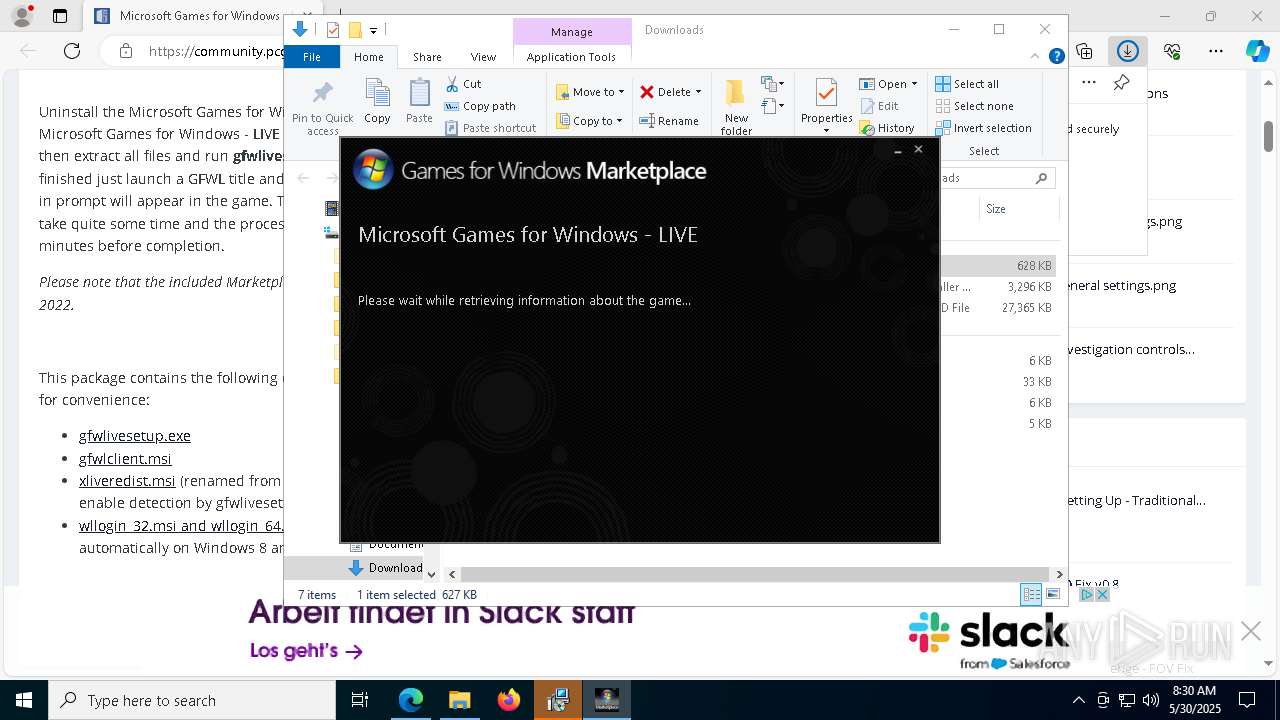Click Select none in the ribbon
The width and height of the screenshot is (1280, 720).
(x=974, y=106)
